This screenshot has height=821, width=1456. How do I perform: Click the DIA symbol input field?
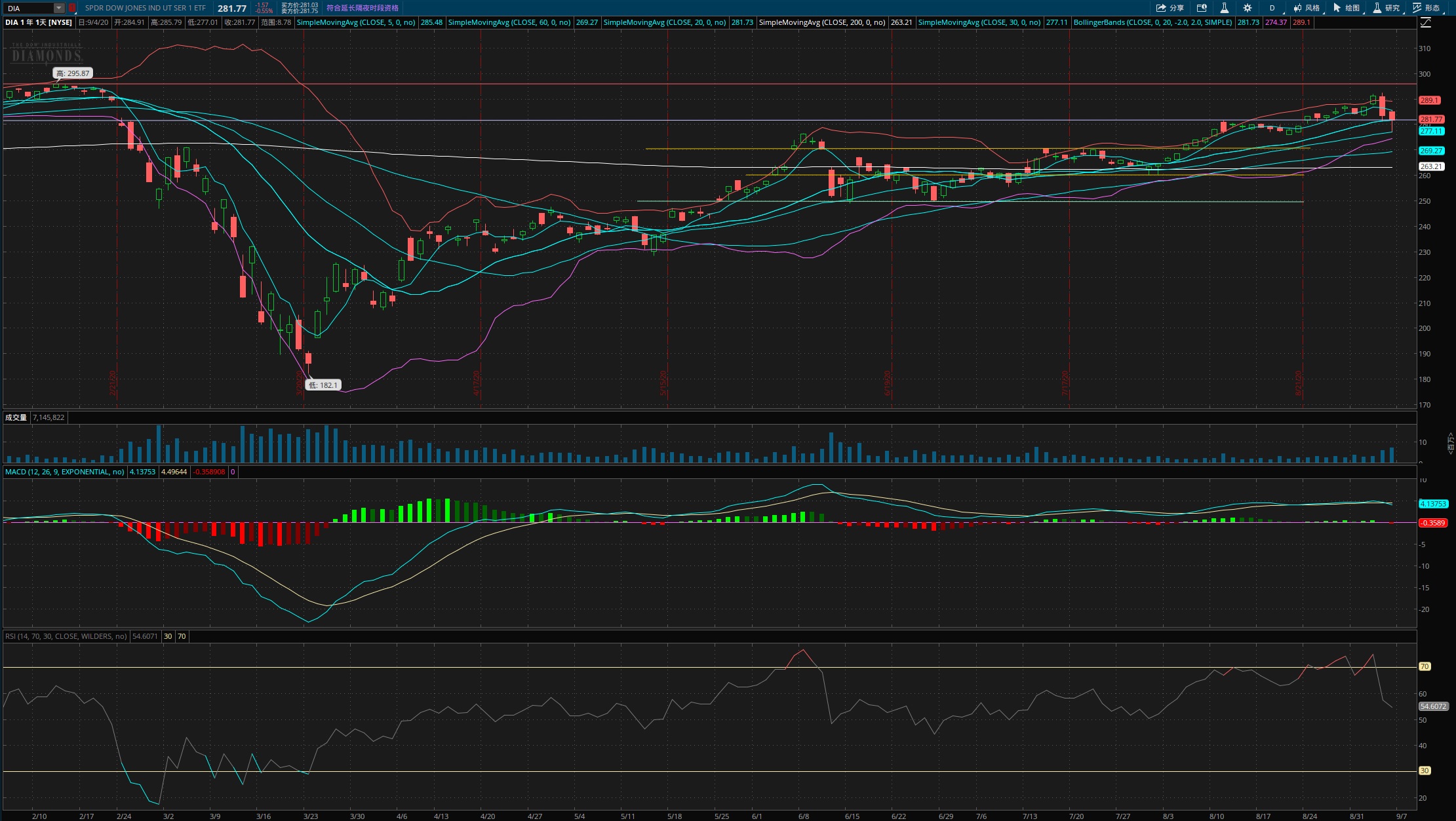pos(29,8)
